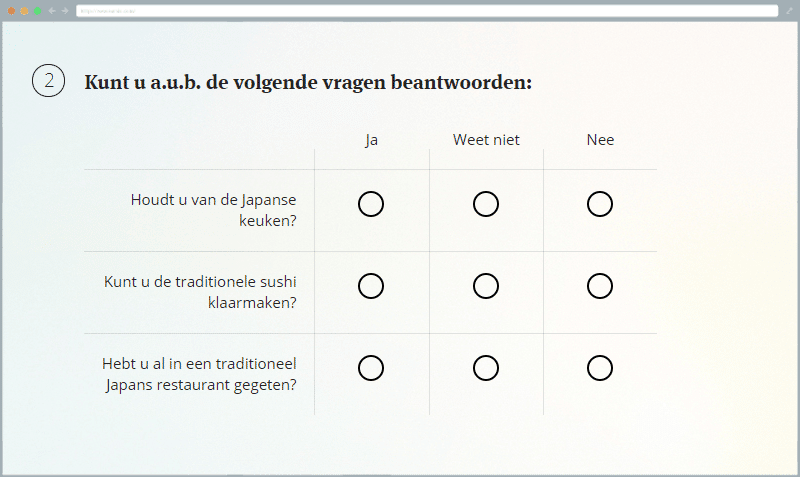Select Ja for Japans restaurant gegeten question
This screenshot has height=477, width=800.
pos(371,368)
